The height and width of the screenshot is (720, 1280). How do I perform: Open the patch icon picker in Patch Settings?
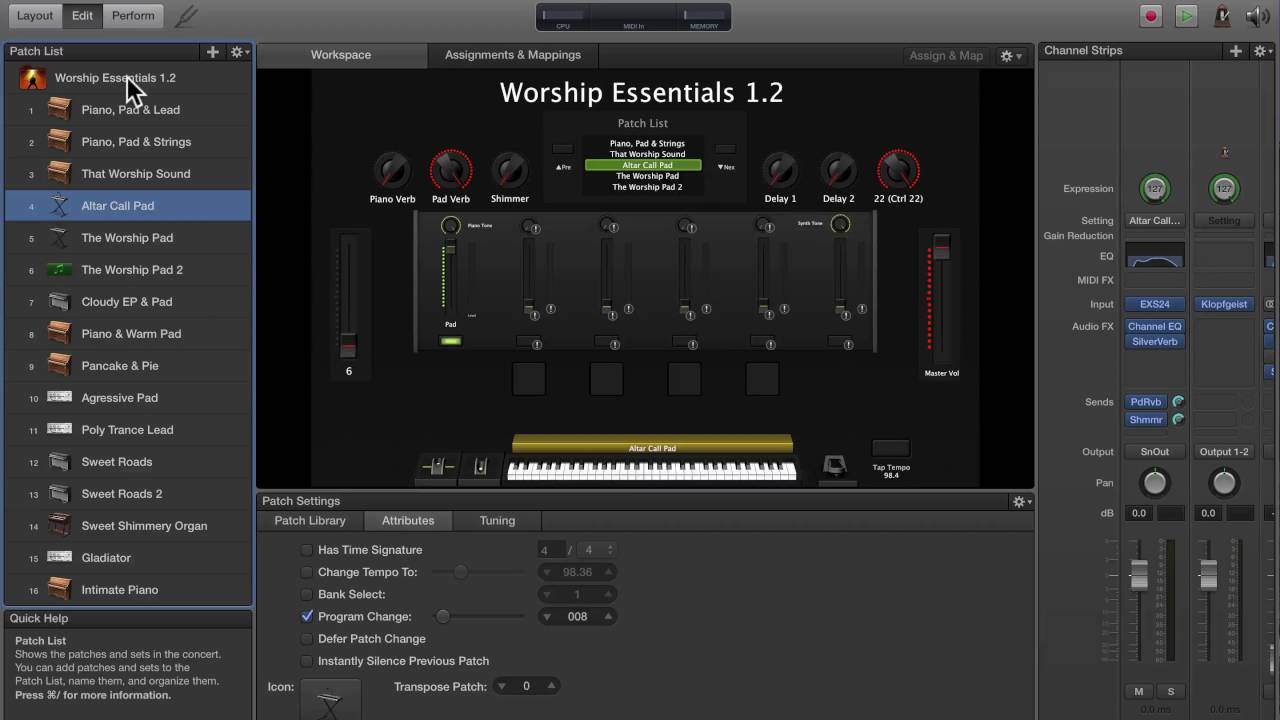point(330,699)
